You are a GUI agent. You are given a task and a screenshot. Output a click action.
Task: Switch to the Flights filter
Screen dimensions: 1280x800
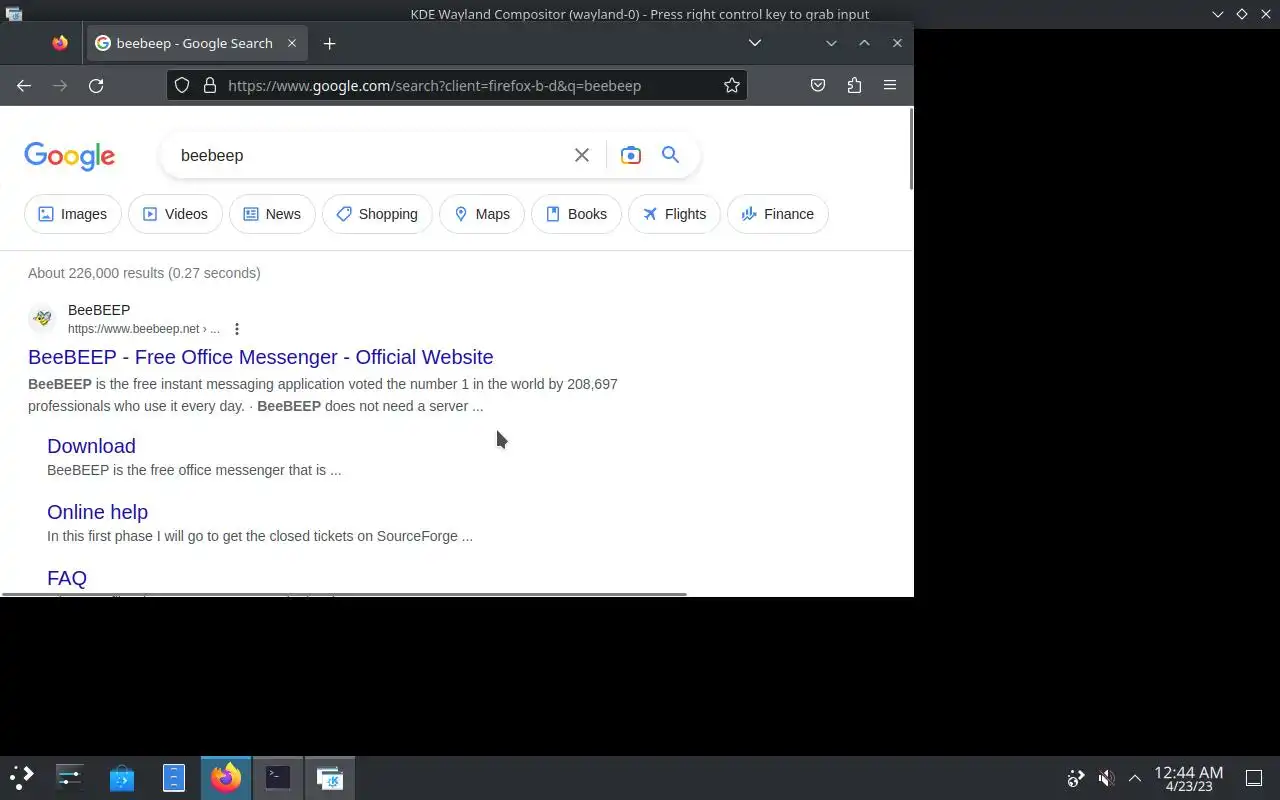(x=674, y=214)
